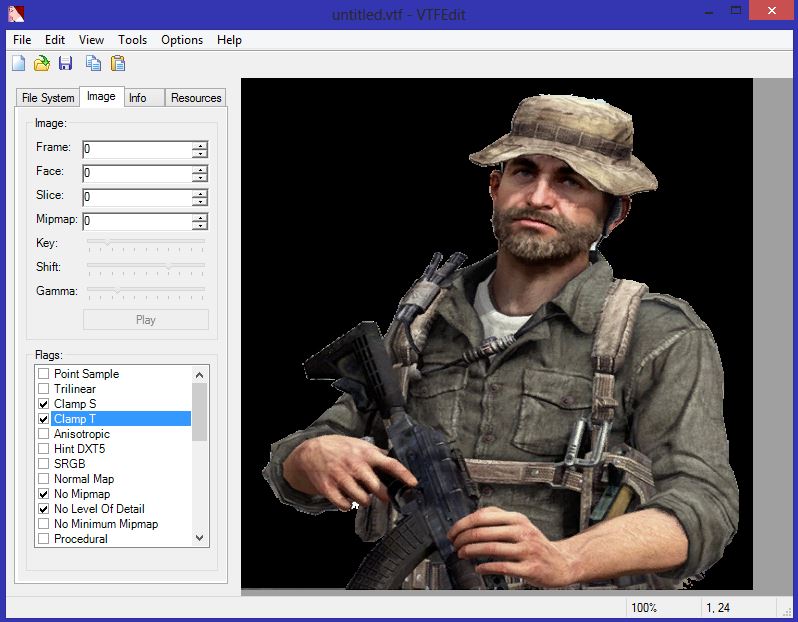The width and height of the screenshot is (798, 622).
Task: Click the New file toolbar icon
Action: pos(19,64)
